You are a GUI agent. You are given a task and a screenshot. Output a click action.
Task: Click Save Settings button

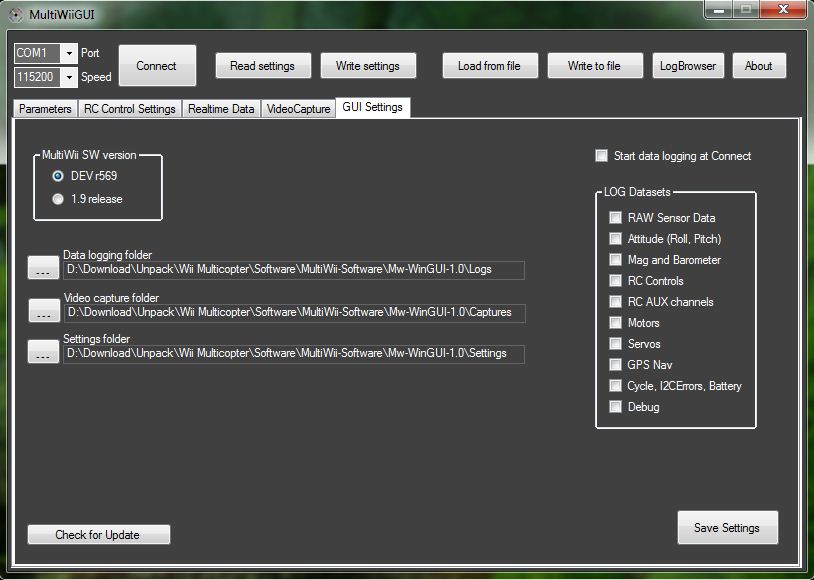click(x=727, y=528)
